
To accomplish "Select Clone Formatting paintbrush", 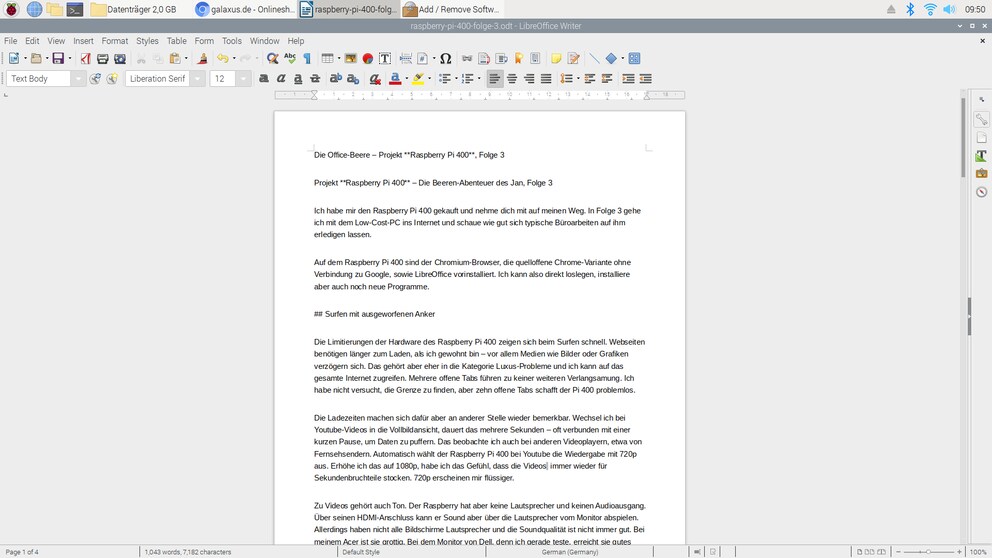I will pyautogui.click(x=202, y=58).
